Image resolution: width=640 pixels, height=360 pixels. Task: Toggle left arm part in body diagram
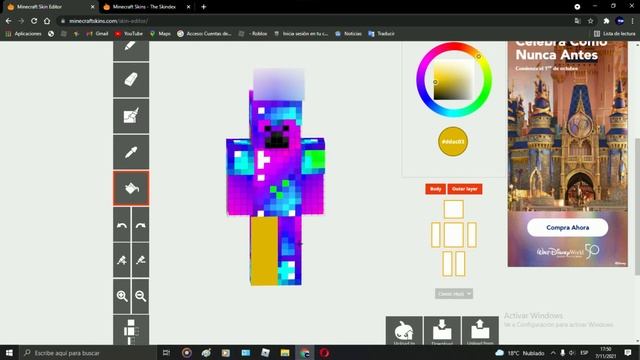click(436, 235)
